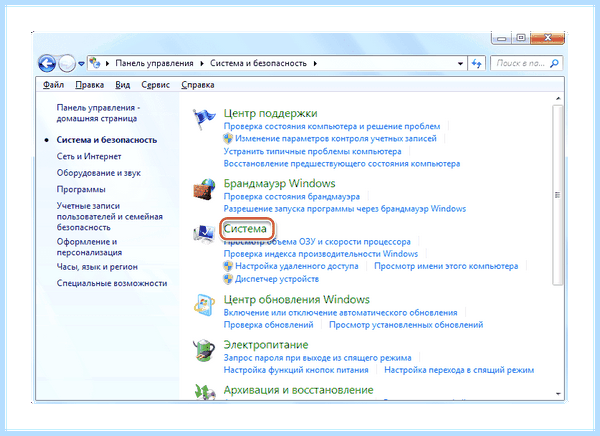Open the Справка menu
This screenshot has height=436, width=600.
[197, 85]
